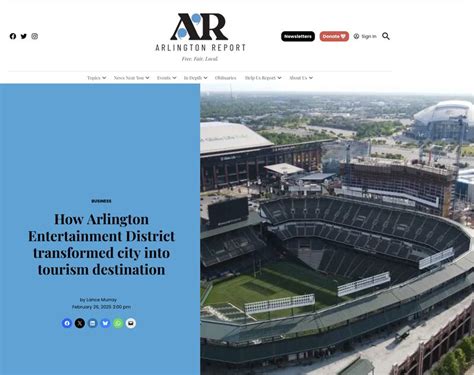Click the aerial stadium photo

pyautogui.click(x=337, y=229)
